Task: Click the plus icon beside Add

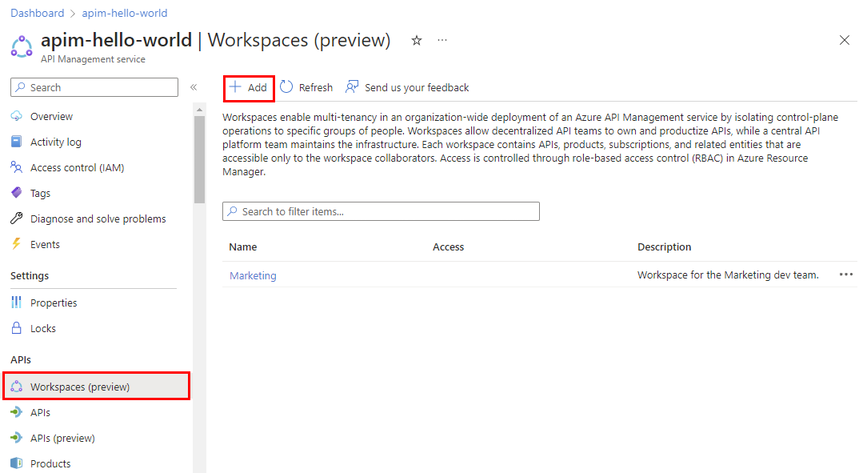Action: (235, 87)
